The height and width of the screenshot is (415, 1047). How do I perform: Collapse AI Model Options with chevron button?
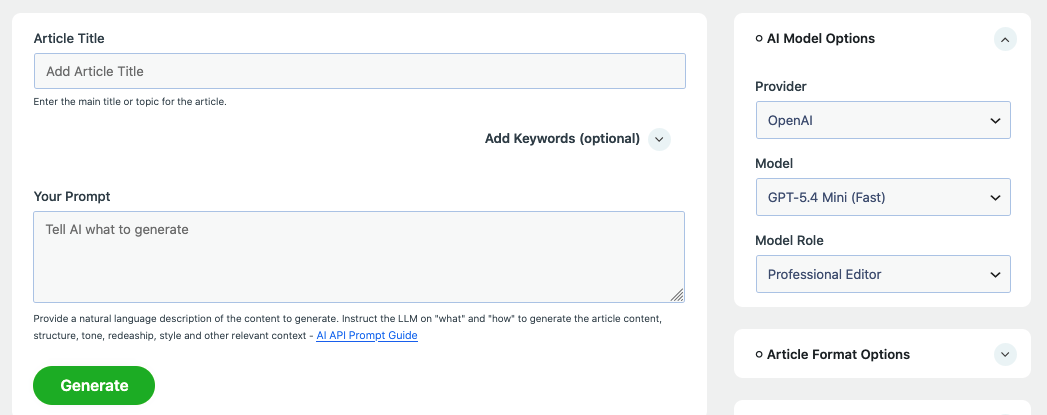coord(1005,39)
